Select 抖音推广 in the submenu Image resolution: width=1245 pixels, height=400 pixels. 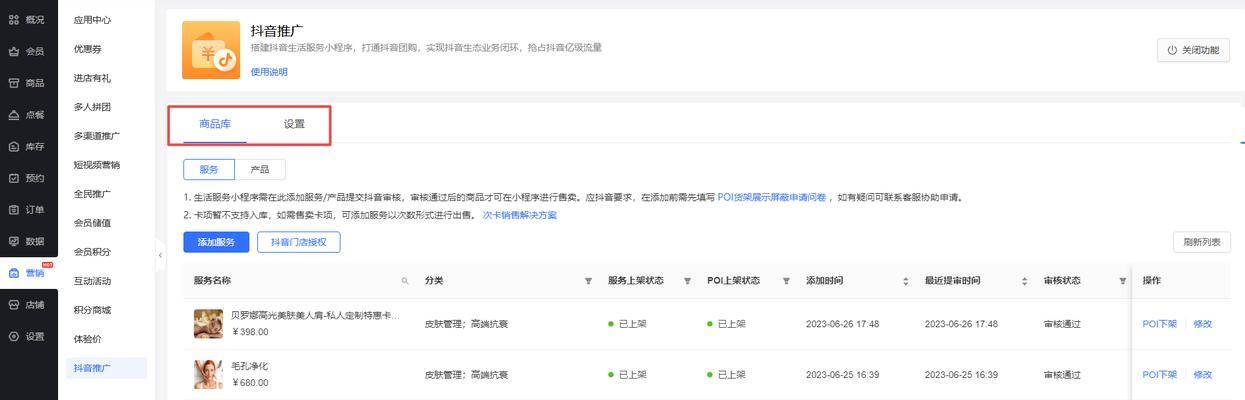[x=106, y=368]
